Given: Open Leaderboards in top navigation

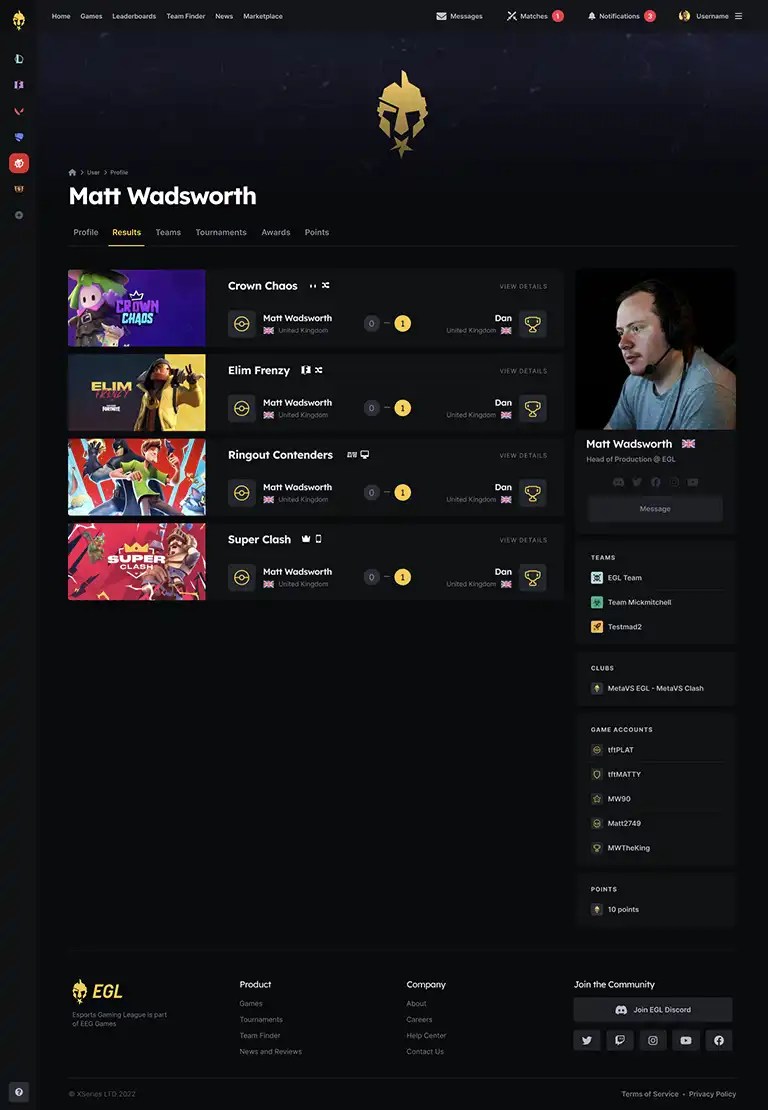Looking at the screenshot, I should [134, 16].
